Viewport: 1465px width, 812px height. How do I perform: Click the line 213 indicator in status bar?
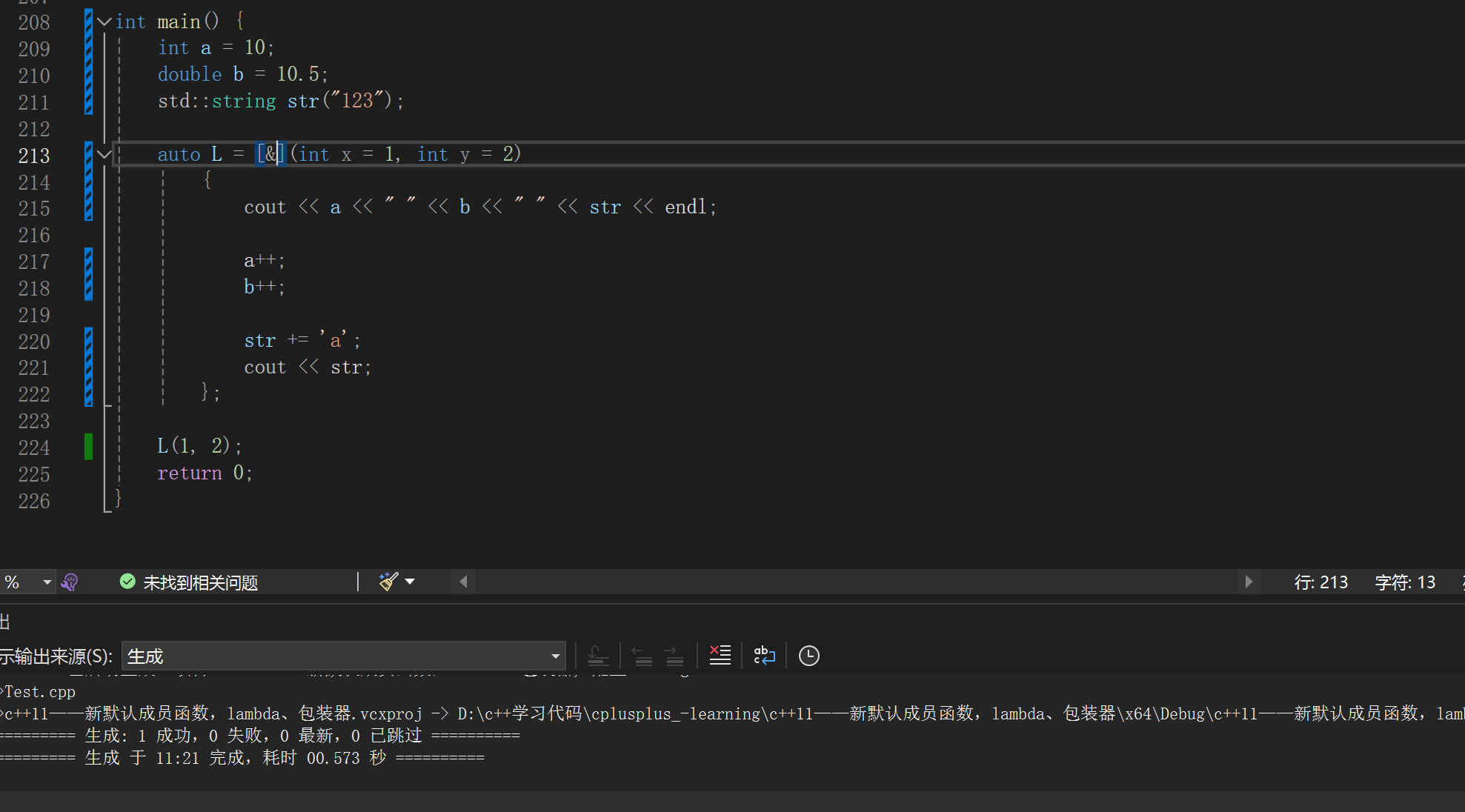1321,582
